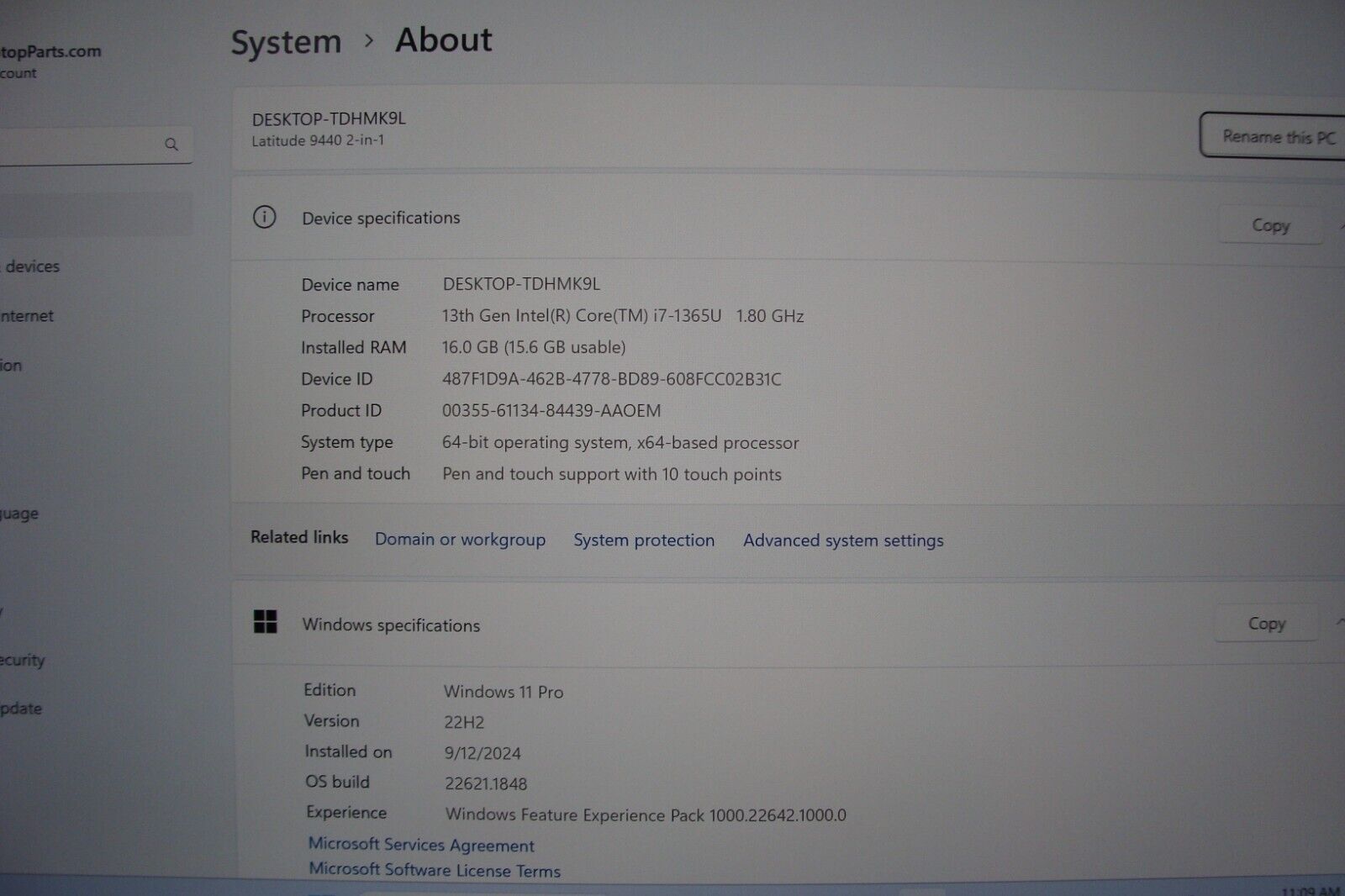
Task: Select System type value 64-bit operating system
Action: click(x=620, y=442)
